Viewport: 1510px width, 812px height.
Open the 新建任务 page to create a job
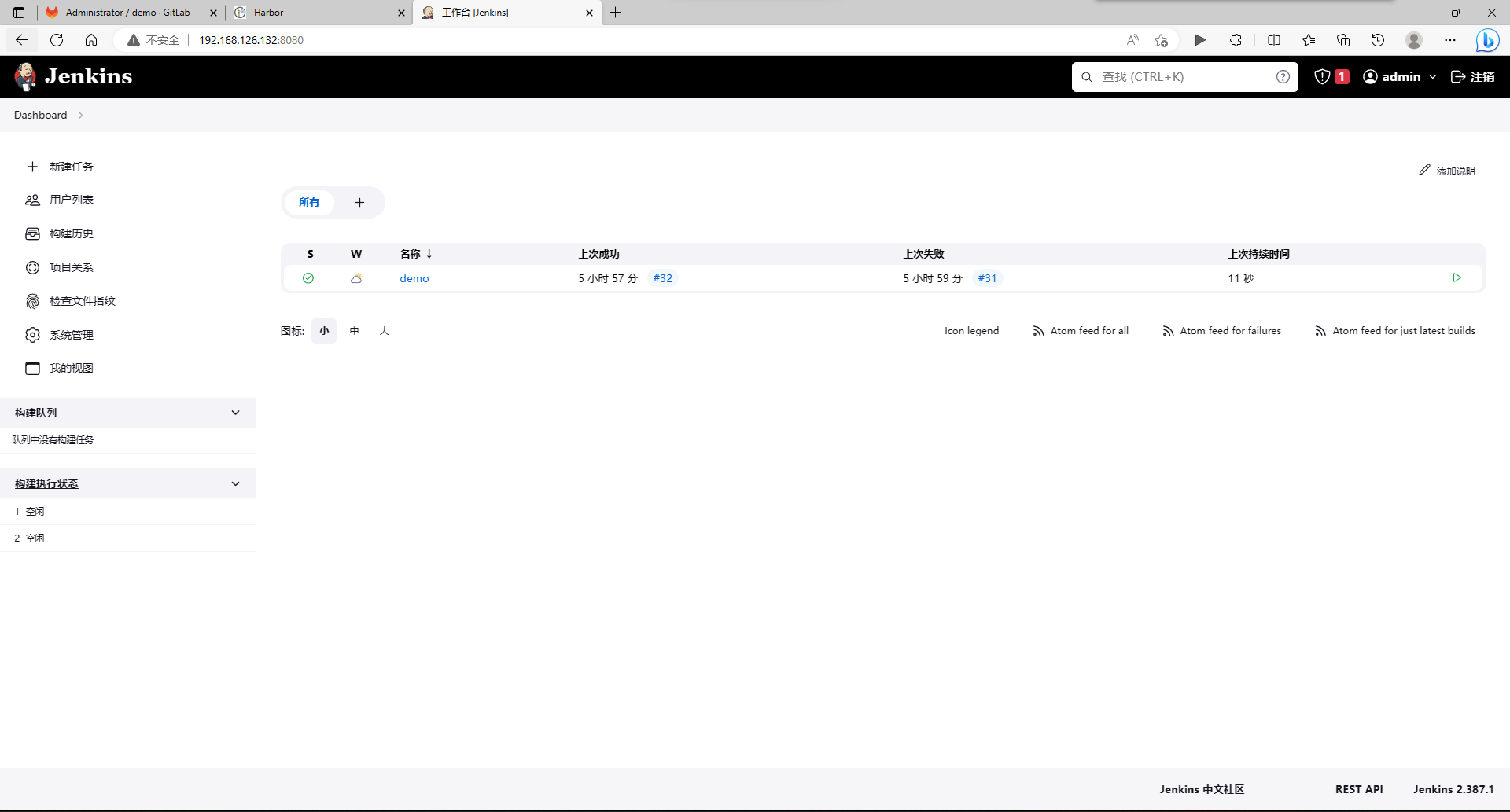click(72, 166)
